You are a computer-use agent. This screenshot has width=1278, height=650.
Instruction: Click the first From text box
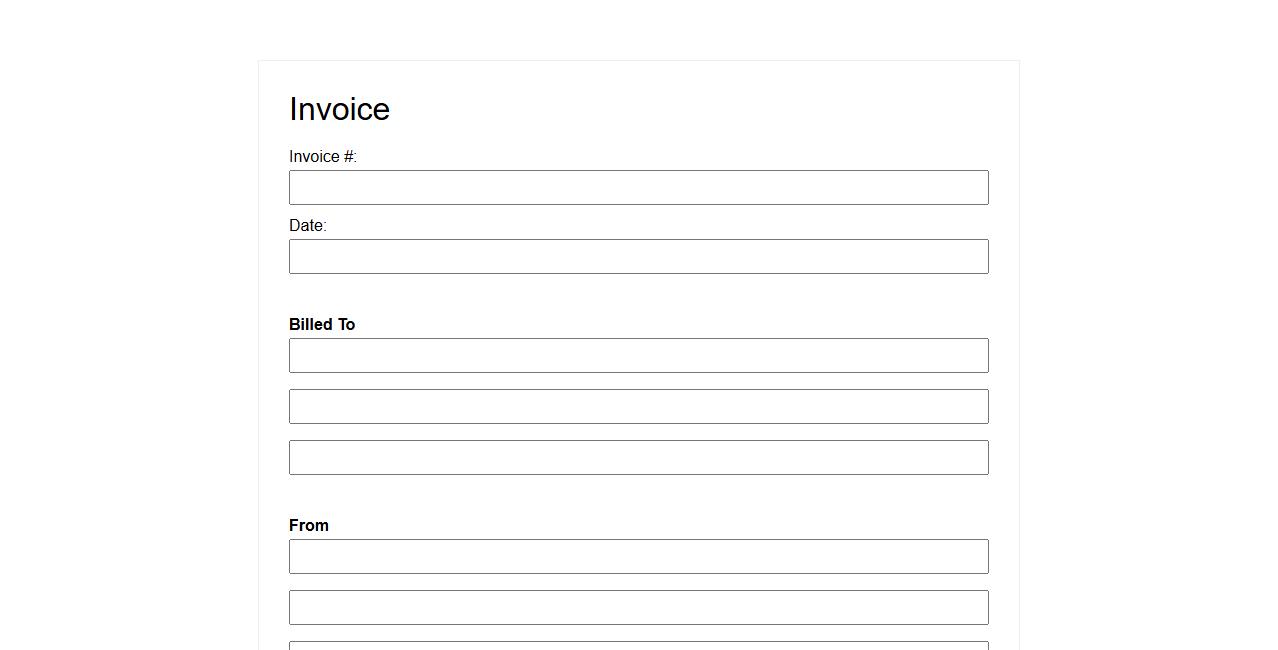pyautogui.click(x=638, y=557)
